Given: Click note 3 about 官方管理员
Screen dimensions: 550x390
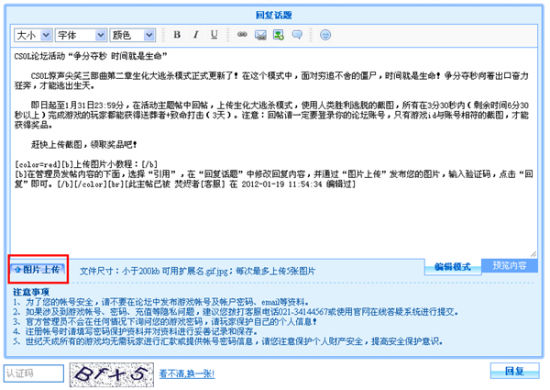Looking at the screenshot, I should 165,322.
